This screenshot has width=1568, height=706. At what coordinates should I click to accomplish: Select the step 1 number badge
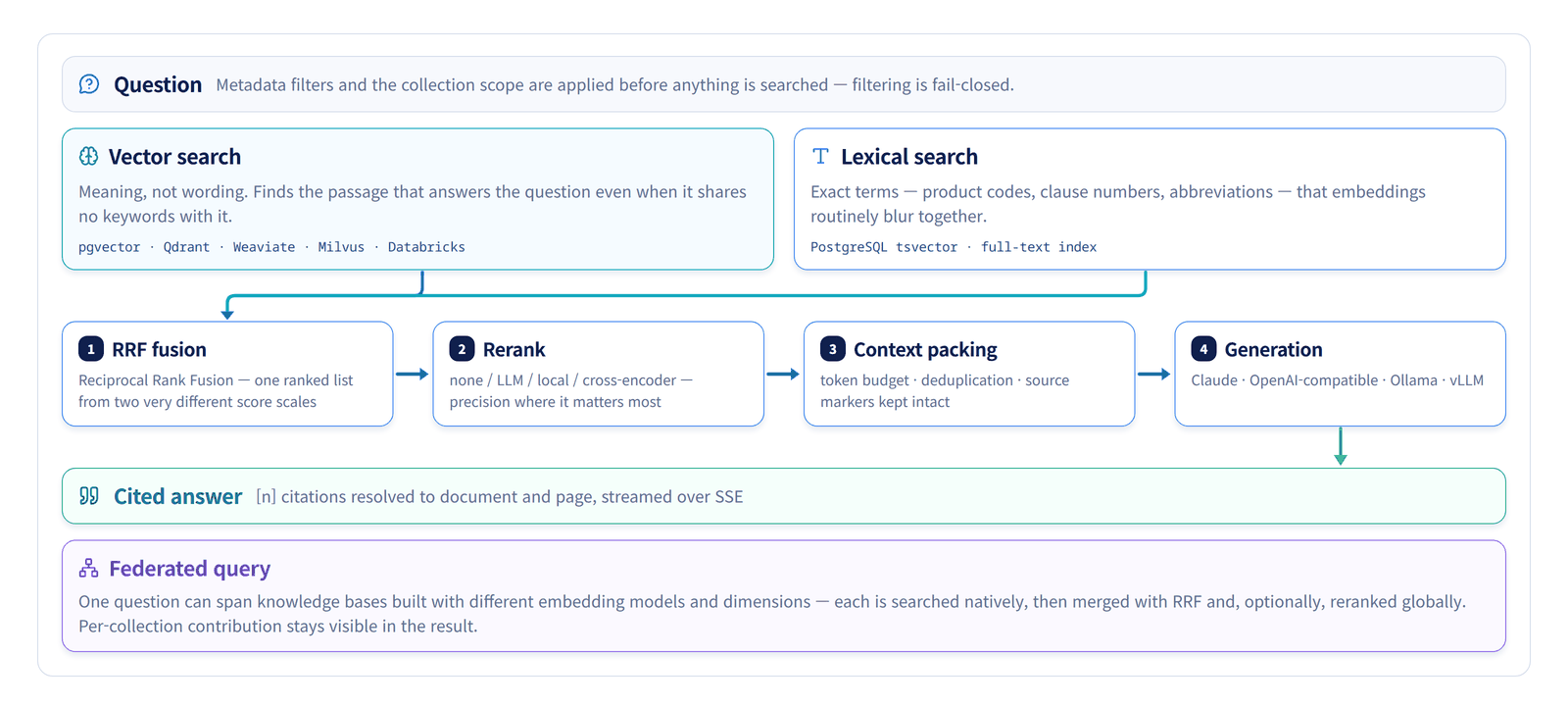tap(91, 349)
